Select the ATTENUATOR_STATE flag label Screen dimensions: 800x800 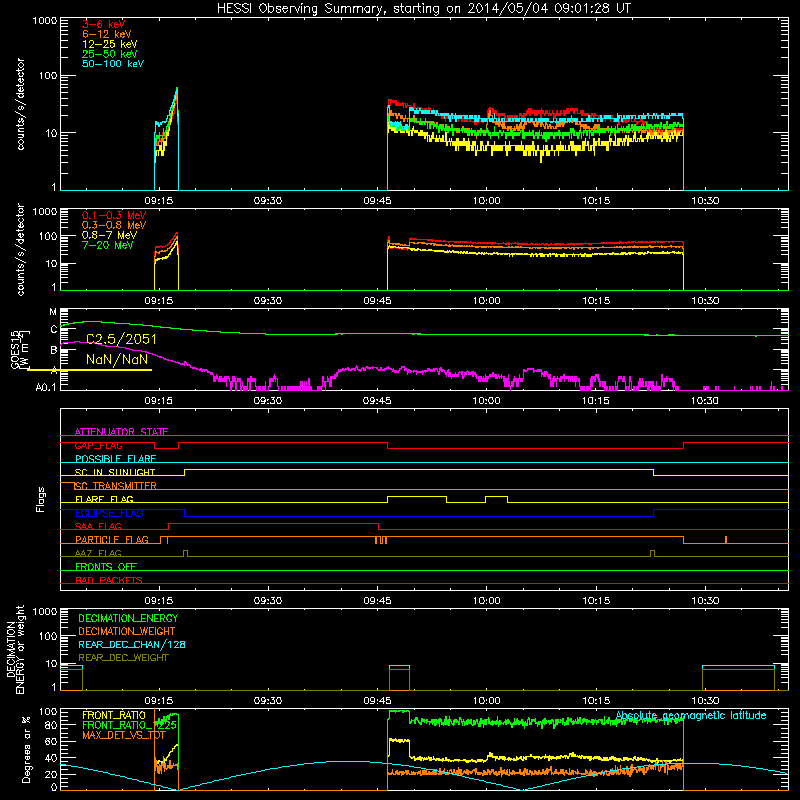click(121, 432)
